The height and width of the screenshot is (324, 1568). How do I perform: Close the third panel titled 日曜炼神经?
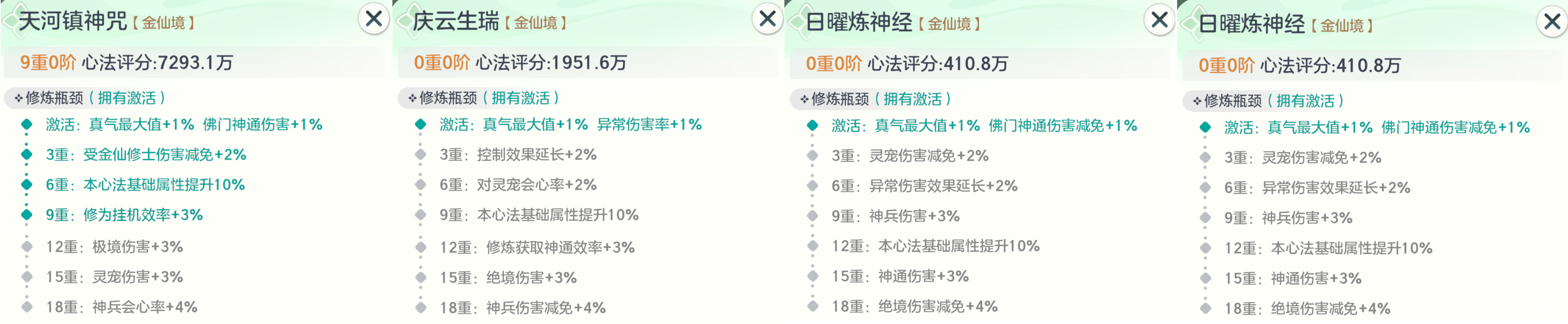coord(1159,20)
